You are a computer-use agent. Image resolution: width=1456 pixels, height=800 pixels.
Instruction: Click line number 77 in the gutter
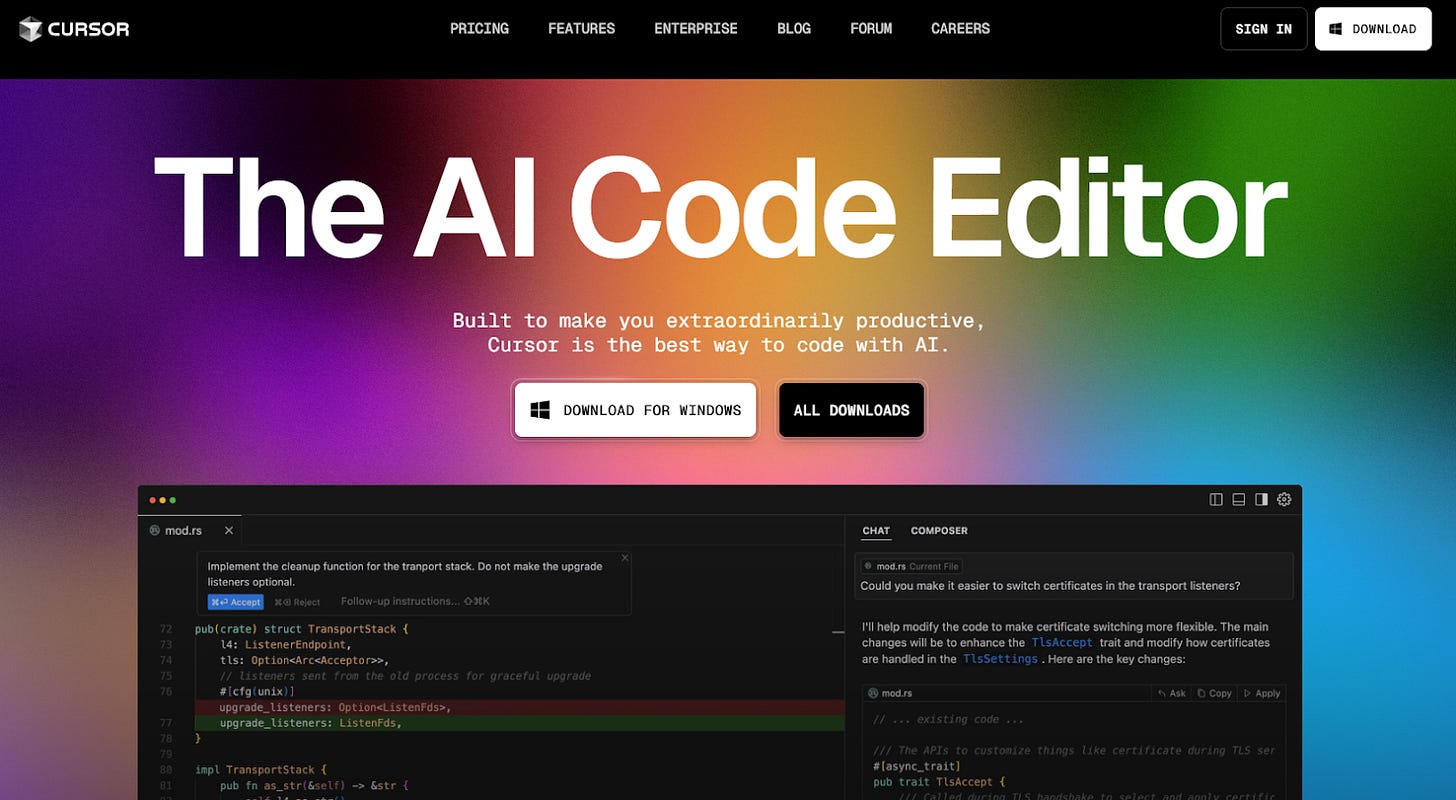pos(166,723)
